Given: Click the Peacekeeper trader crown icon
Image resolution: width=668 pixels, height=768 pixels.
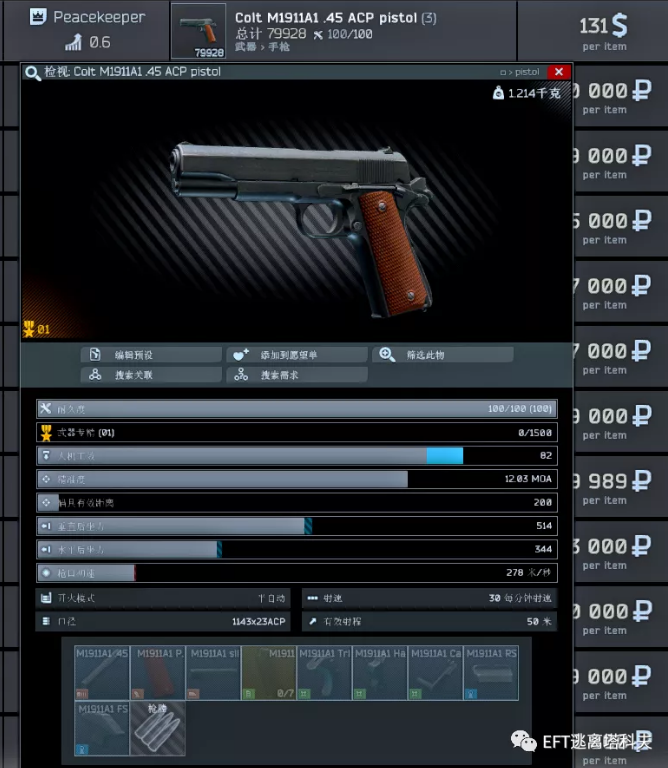Looking at the screenshot, I should (38, 17).
